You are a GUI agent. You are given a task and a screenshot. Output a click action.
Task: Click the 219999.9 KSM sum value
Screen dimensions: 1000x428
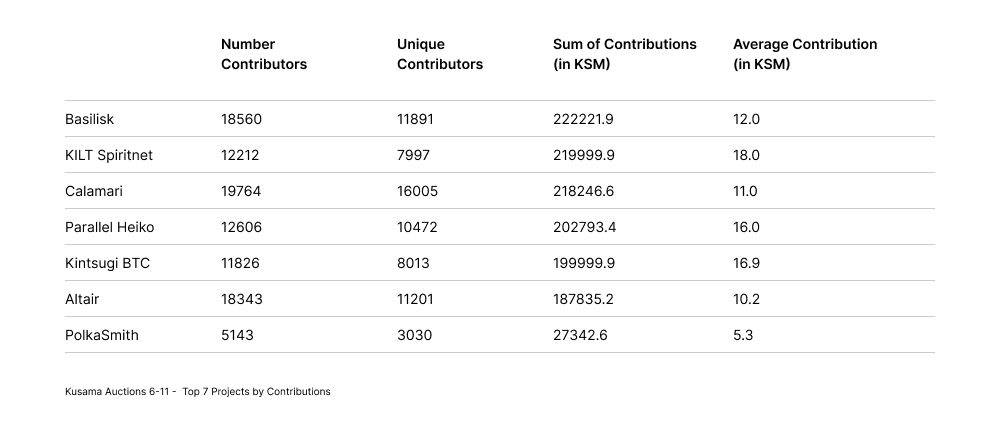coord(584,155)
